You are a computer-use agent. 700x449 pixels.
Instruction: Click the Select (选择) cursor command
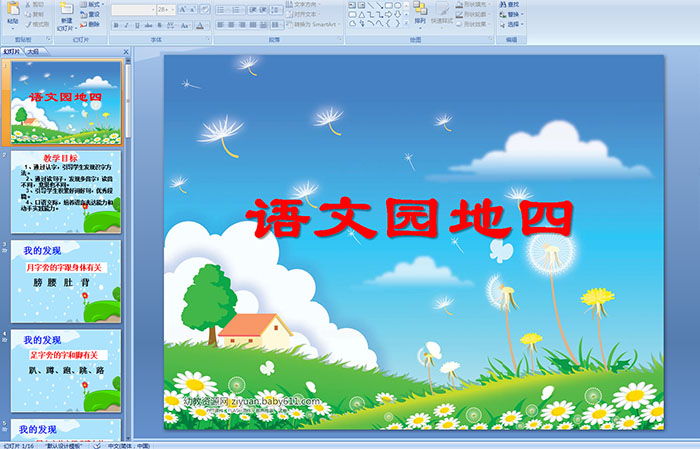(x=511, y=24)
